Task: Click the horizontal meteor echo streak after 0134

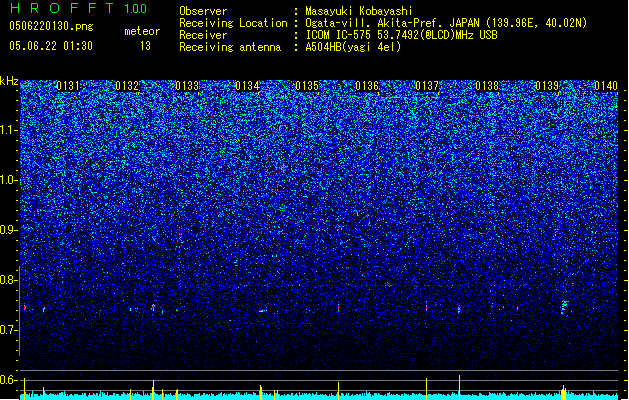Action: pyautogui.click(x=262, y=311)
